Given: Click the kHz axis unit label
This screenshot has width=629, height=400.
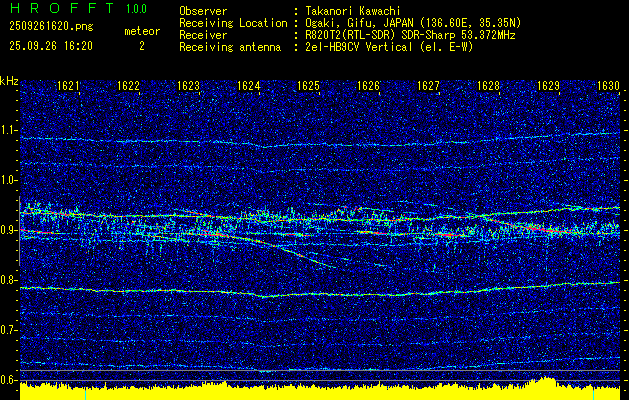Looking at the screenshot, I should coord(9,81).
